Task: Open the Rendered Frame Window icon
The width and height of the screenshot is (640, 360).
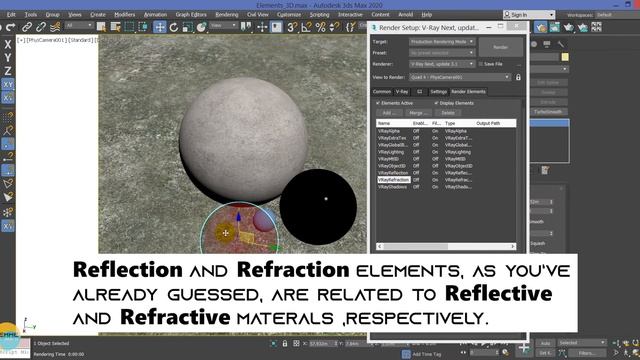Action: click(555, 27)
